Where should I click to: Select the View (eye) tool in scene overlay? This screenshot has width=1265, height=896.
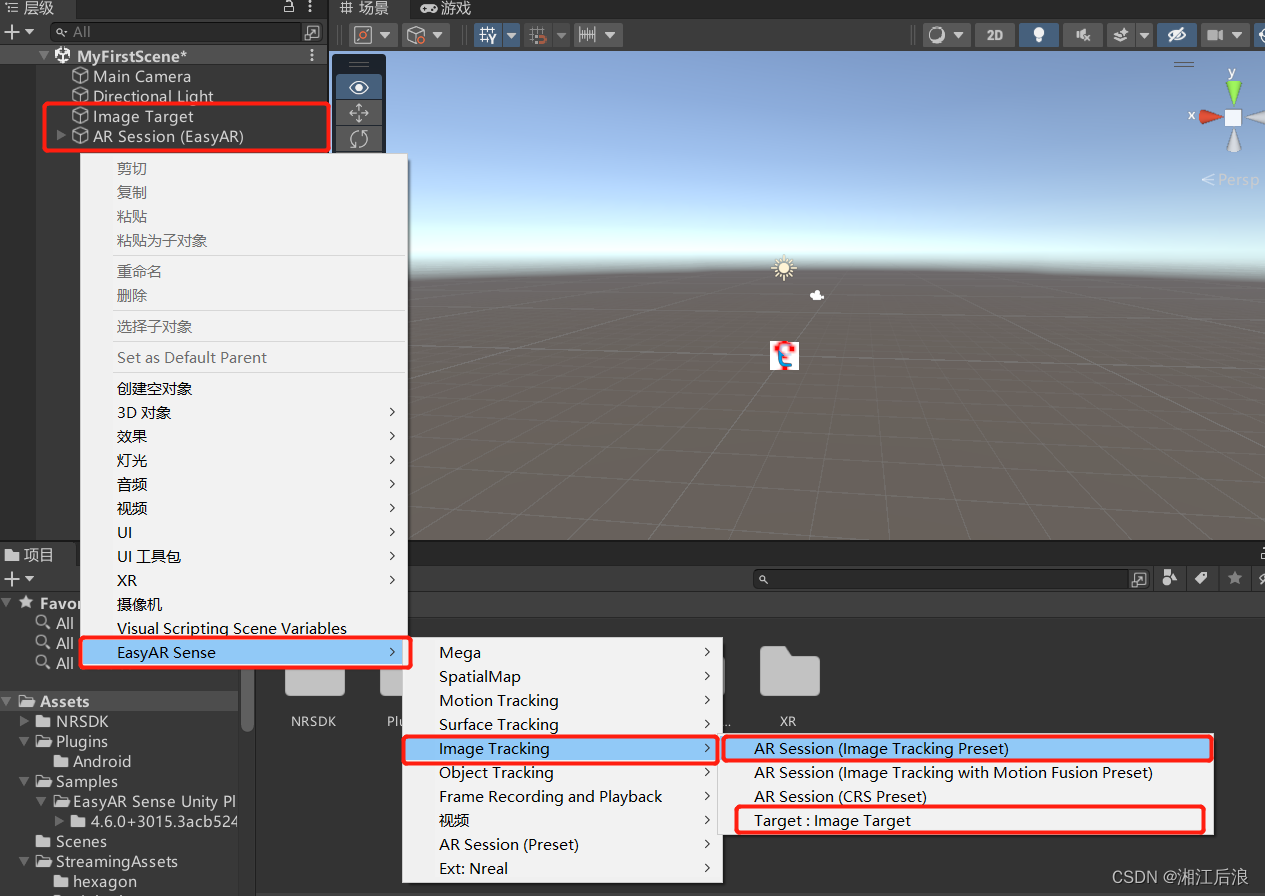click(358, 88)
